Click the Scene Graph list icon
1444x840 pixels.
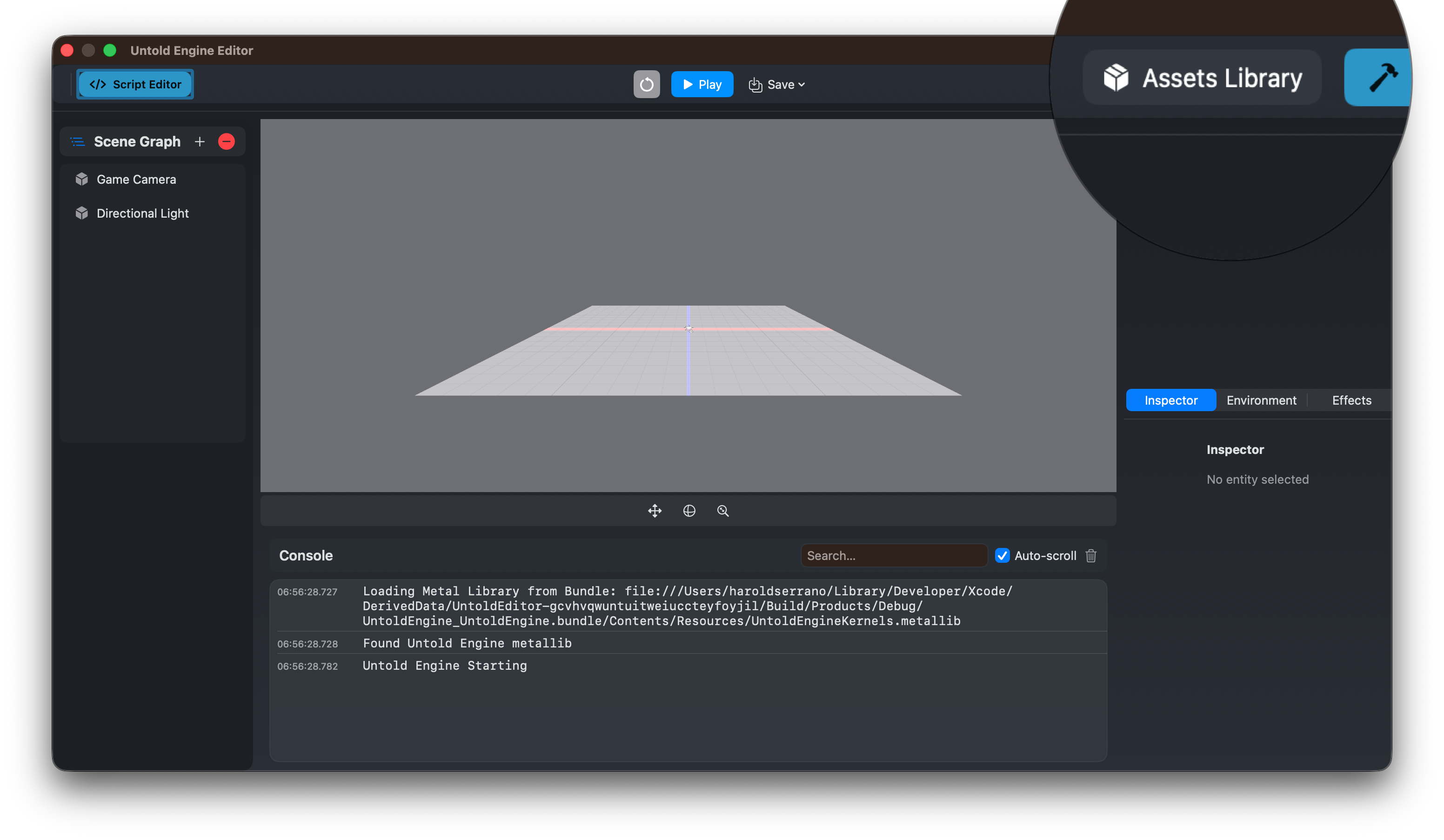point(77,141)
